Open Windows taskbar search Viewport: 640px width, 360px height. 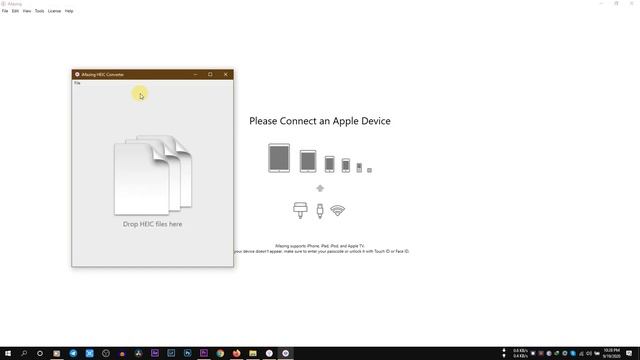click(x=24, y=353)
